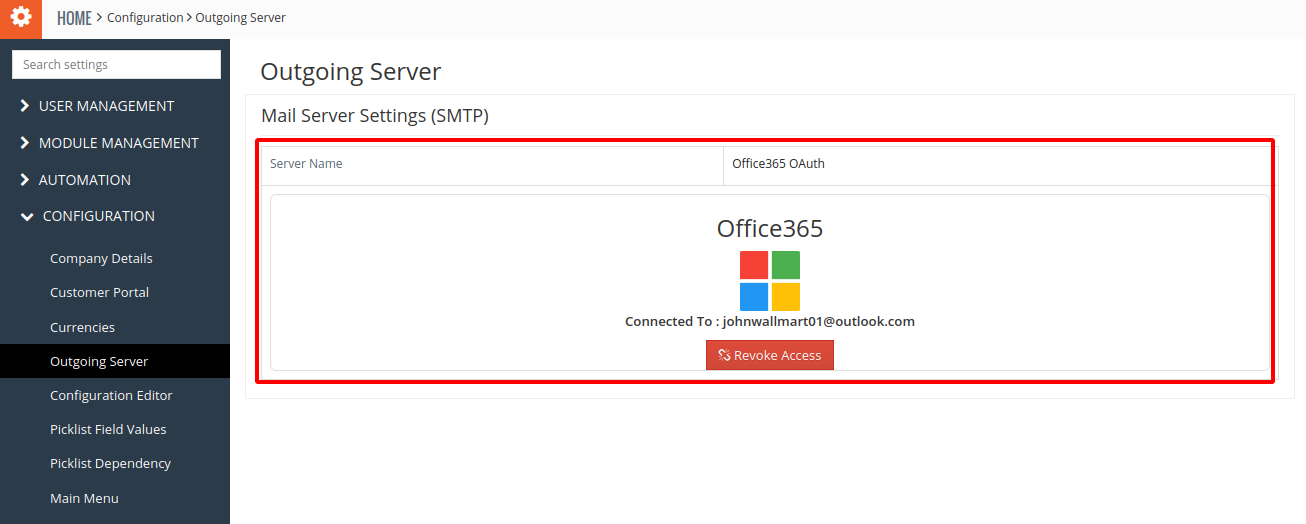Go to Picklist Field Values

[108, 430]
